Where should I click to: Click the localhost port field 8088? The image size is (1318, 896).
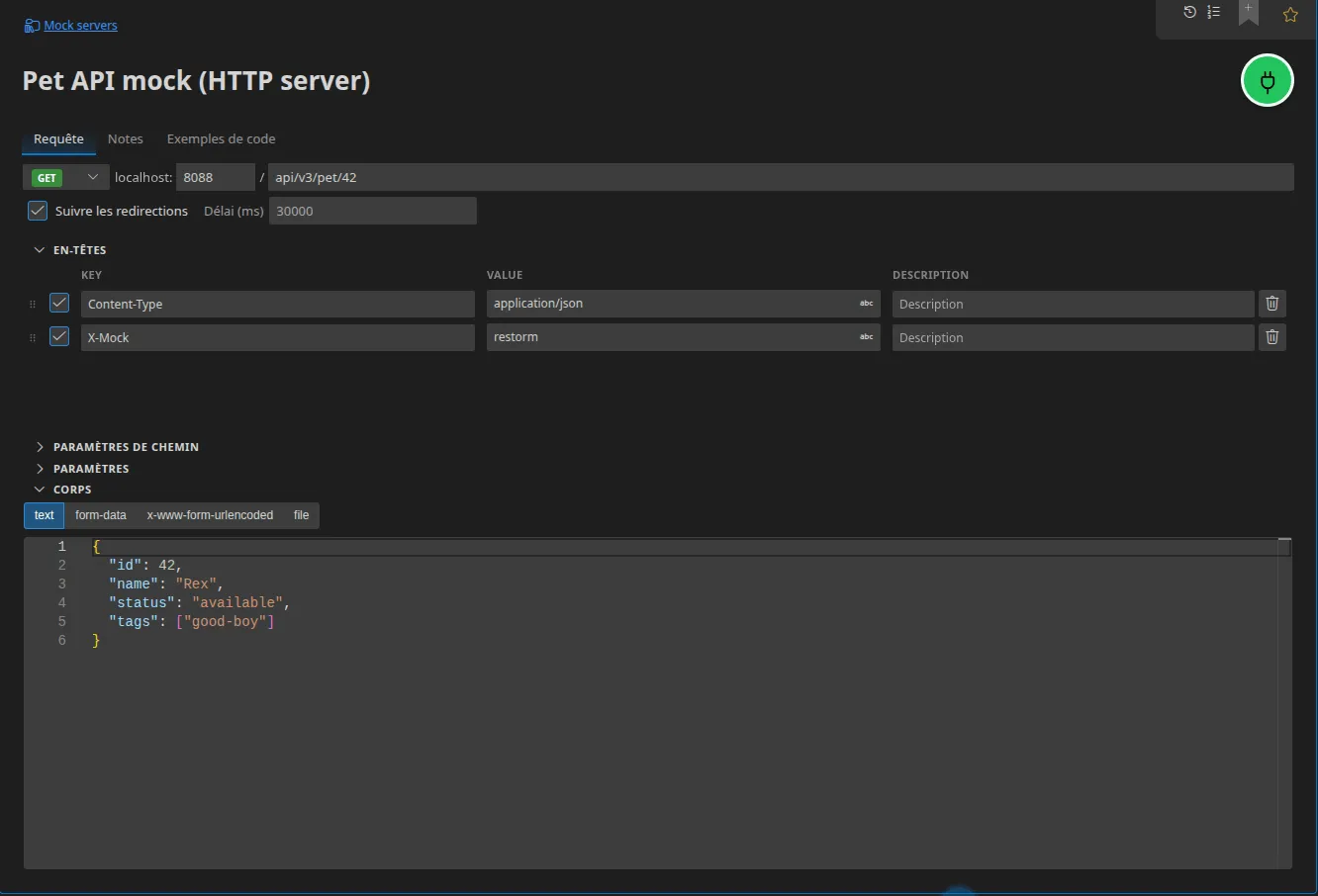[216, 177]
